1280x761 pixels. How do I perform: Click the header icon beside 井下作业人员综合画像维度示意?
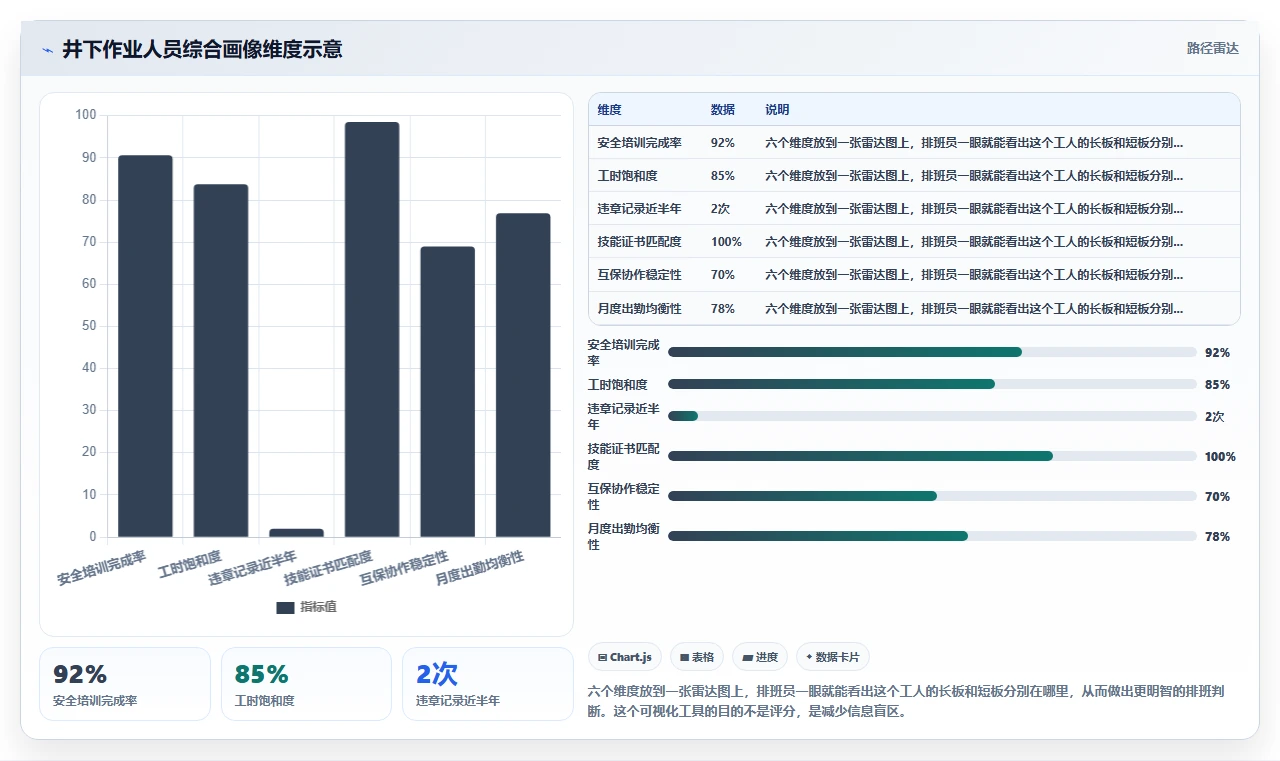[x=47, y=49]
